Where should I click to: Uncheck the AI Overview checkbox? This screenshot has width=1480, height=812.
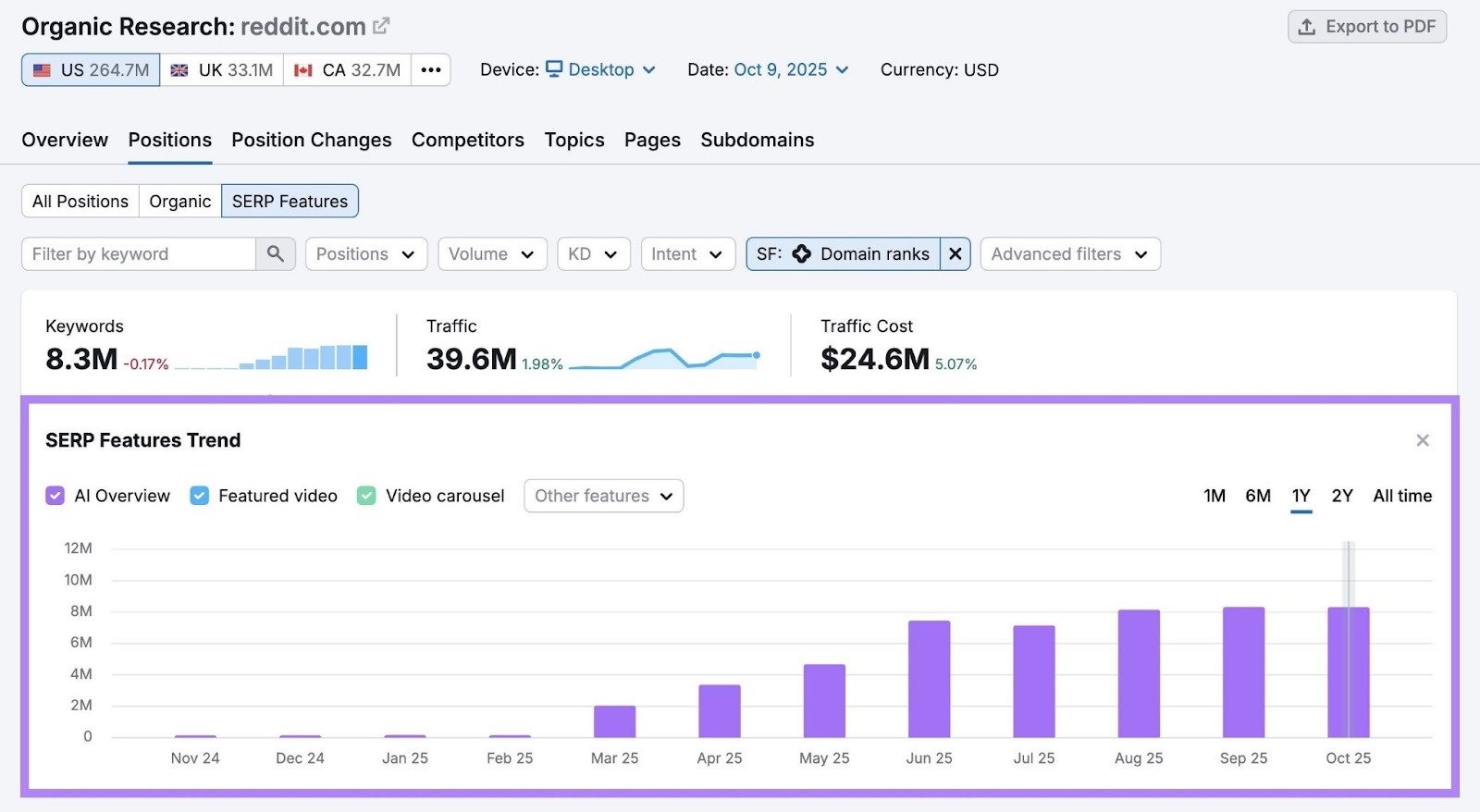(55, 496)
